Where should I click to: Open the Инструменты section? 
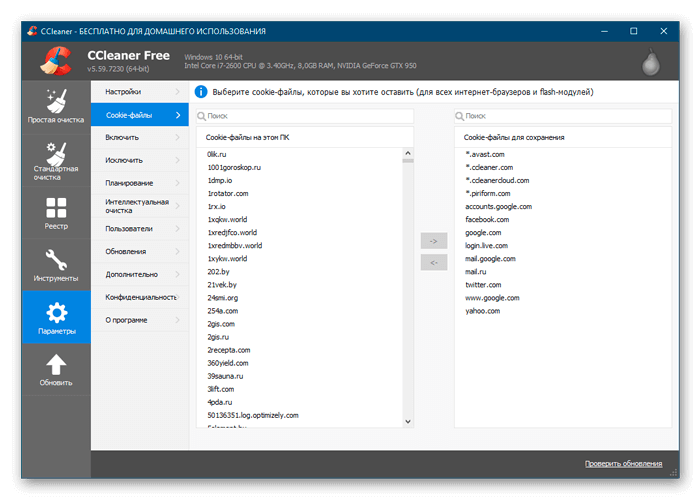(x=56, y=265)
